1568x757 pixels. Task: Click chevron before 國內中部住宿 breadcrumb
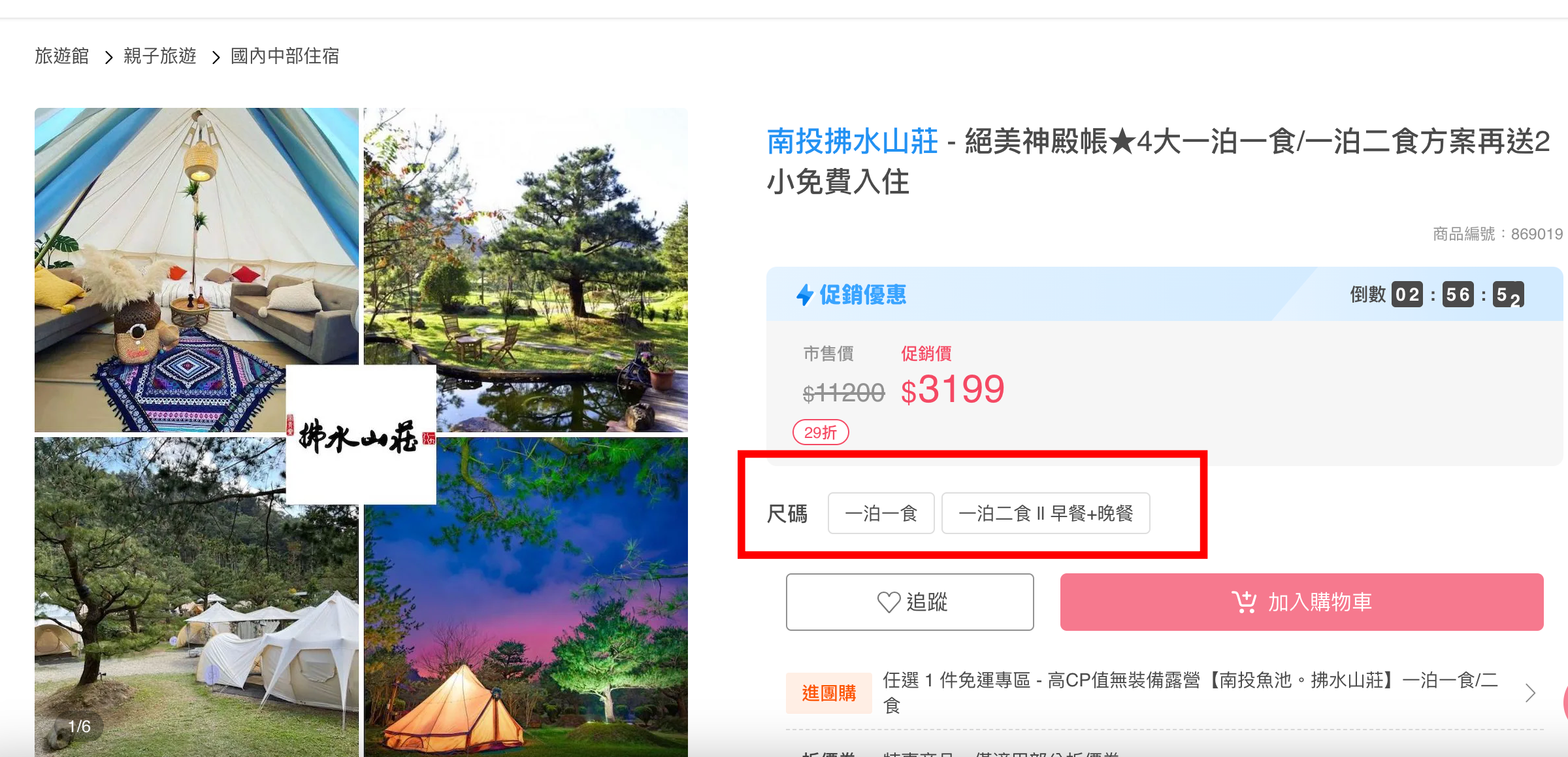(x=216, y=58)
